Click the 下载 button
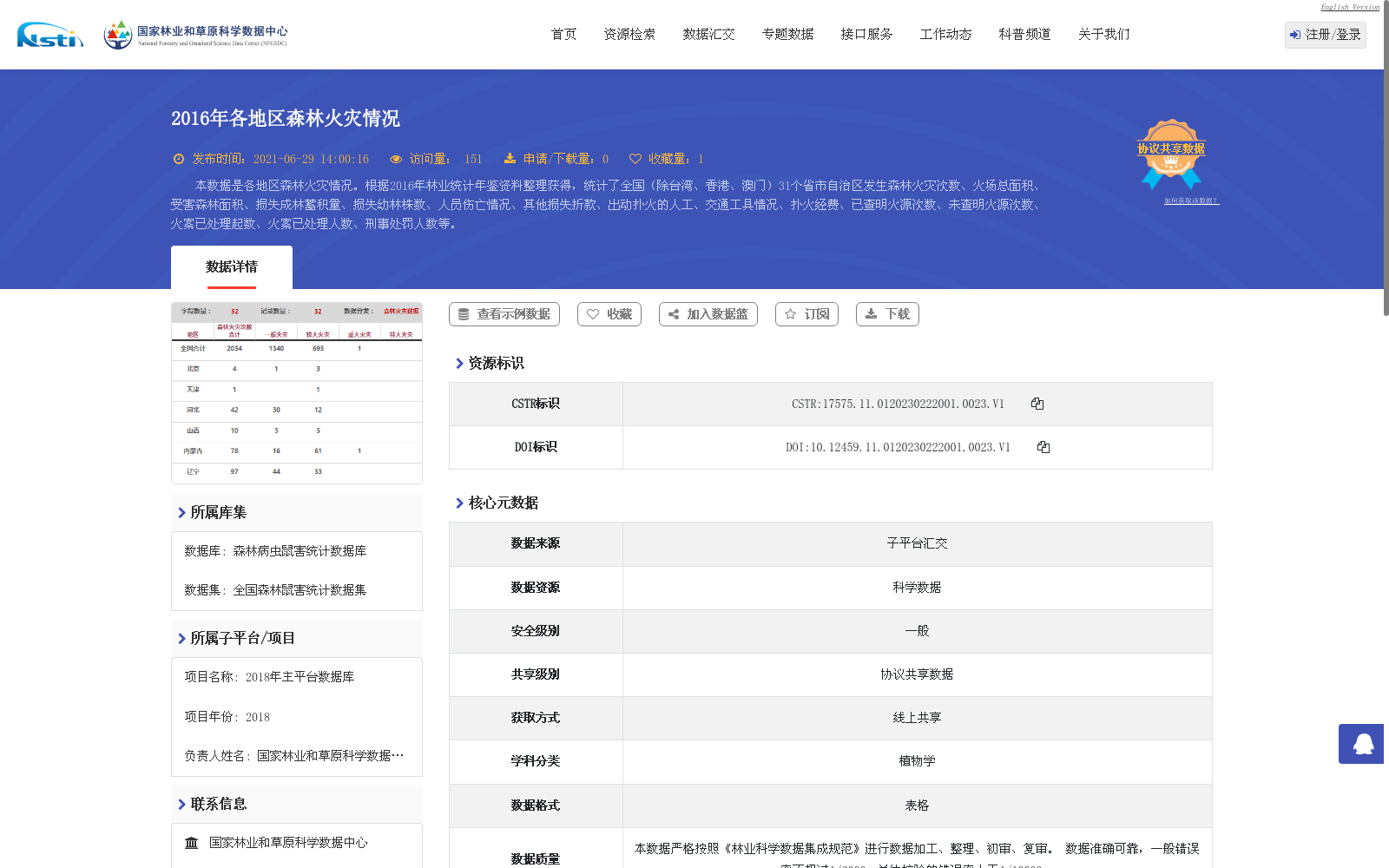 [x=887, y=314]
